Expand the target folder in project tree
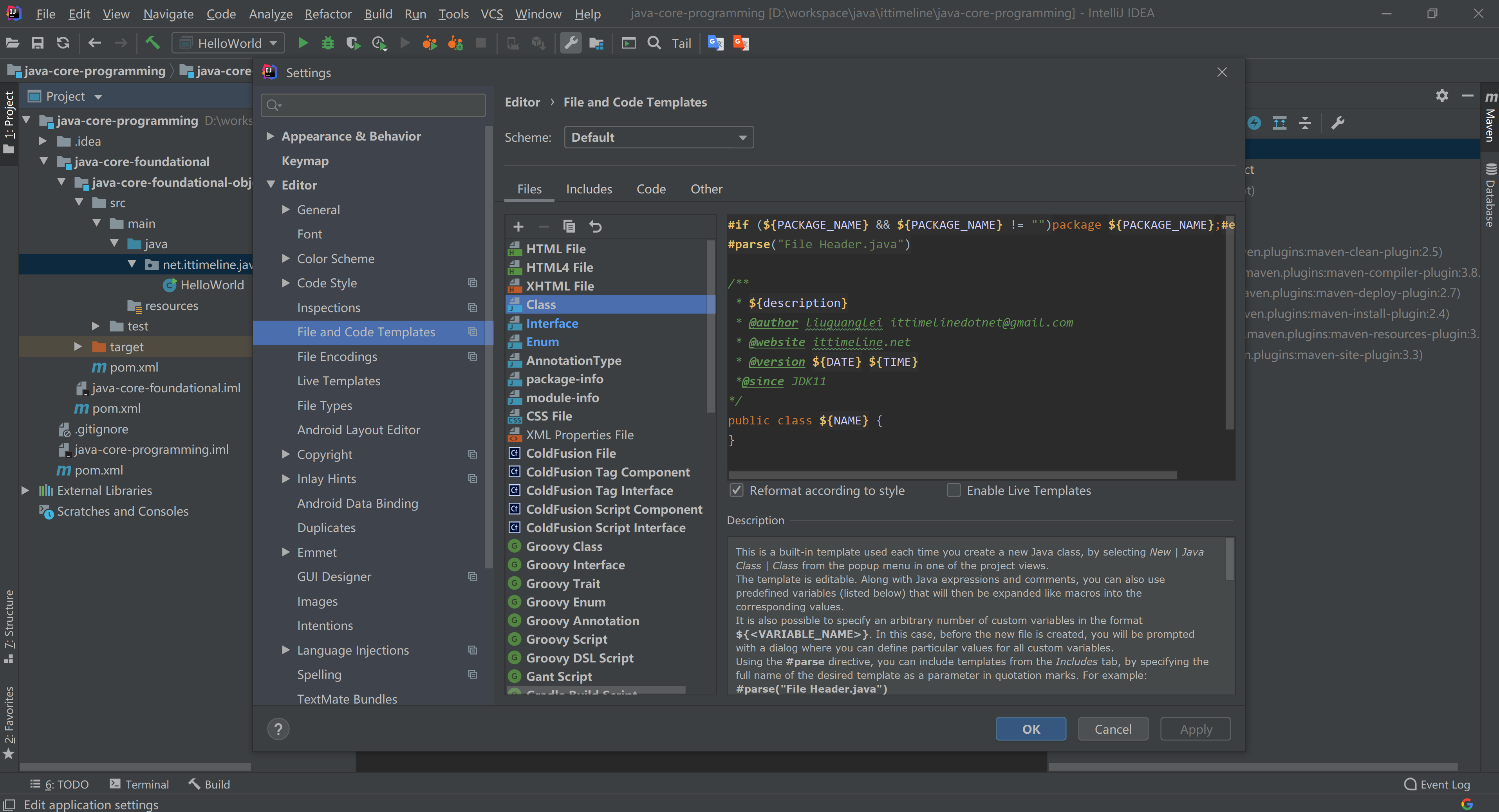The width and height of the screenshot is (1499, 812). (78, 346)
